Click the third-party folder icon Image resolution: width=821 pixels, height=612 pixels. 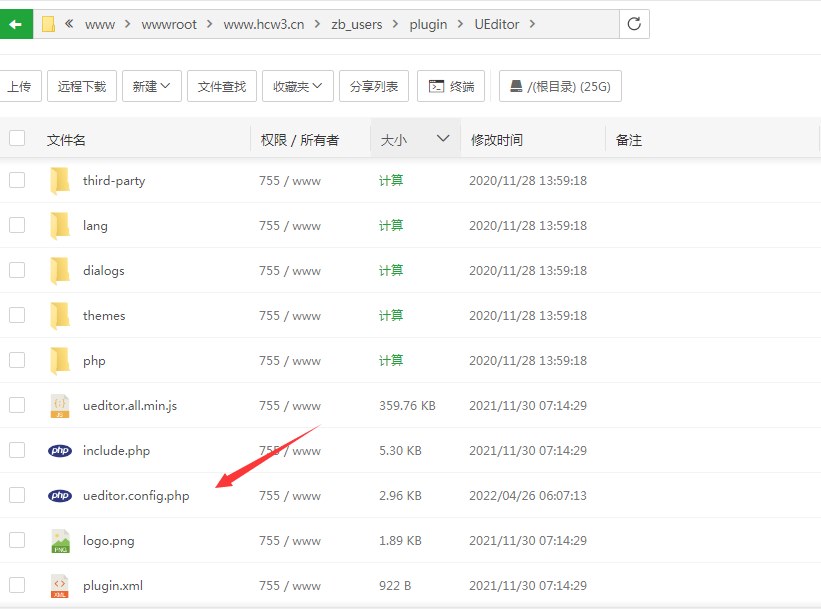tap(60, 180)
